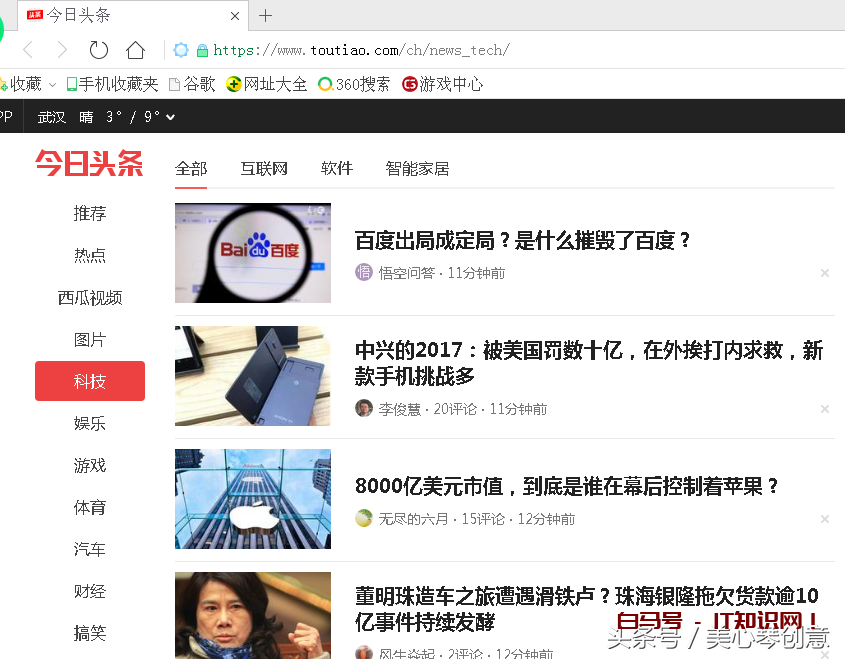Switch to the 智能家居 category tab
The height and width of the screenshot is (659, 845).
coord(417,168)
